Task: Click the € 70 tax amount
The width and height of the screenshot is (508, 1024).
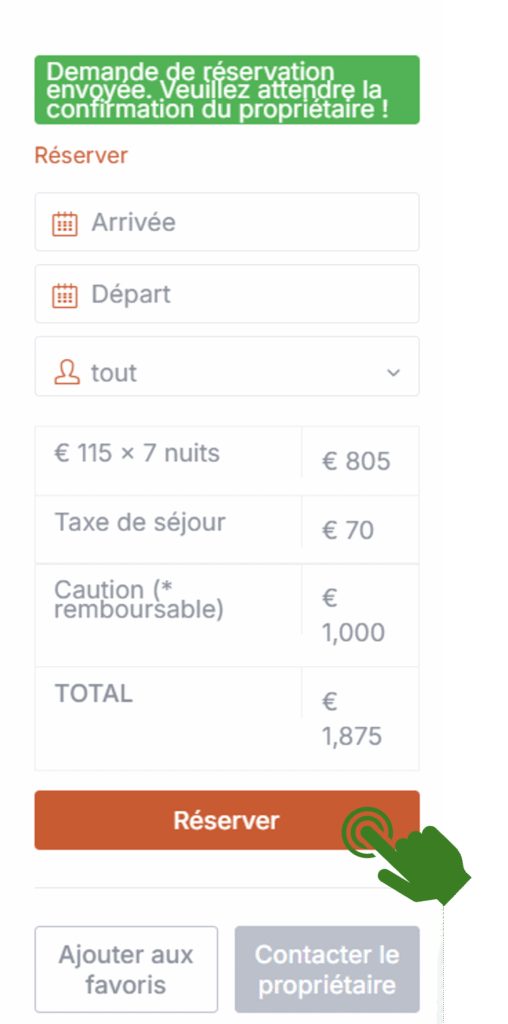Action: tap(348, 531)
